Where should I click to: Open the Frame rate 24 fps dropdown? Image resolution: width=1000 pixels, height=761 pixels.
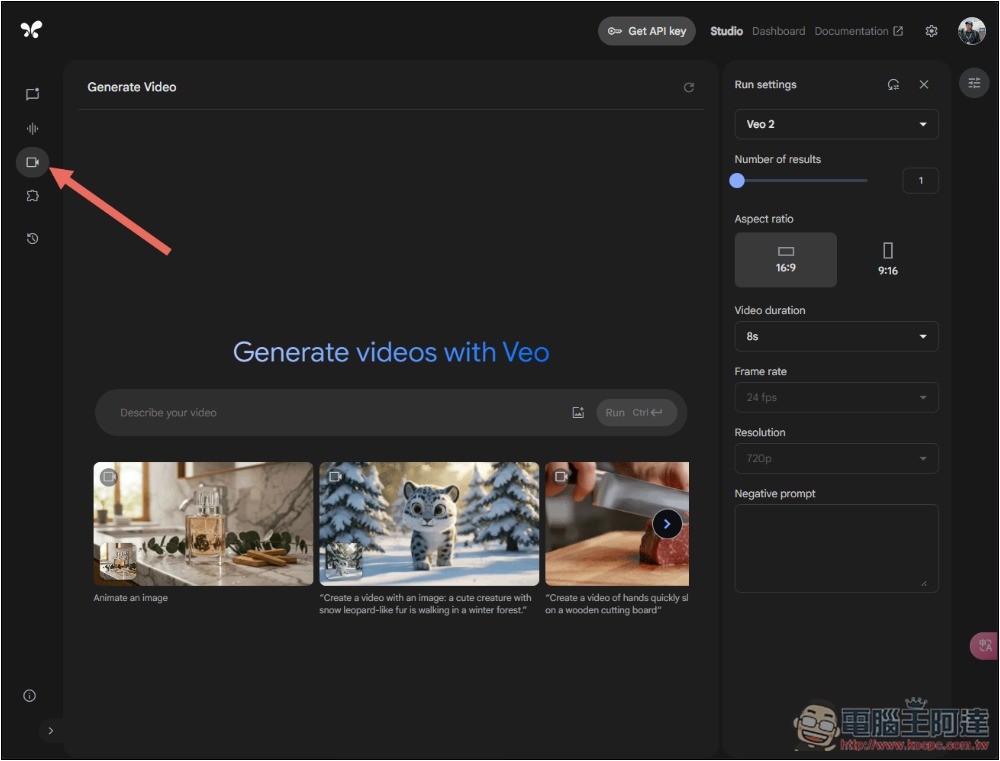836,397
